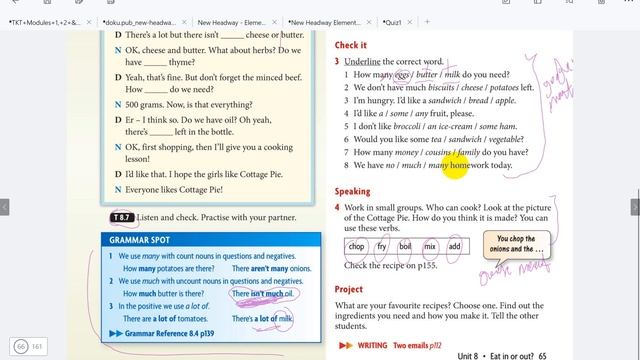
Task: Click the T 8.7 audio track badge
Action: pyautogui.click(x=122, y=218)
